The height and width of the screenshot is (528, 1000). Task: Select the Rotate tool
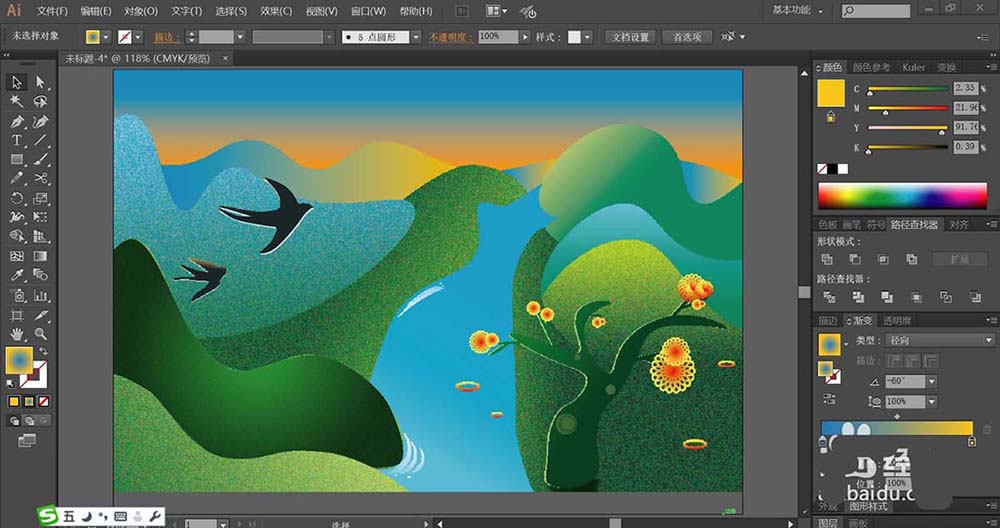click(x=17, y=198)
